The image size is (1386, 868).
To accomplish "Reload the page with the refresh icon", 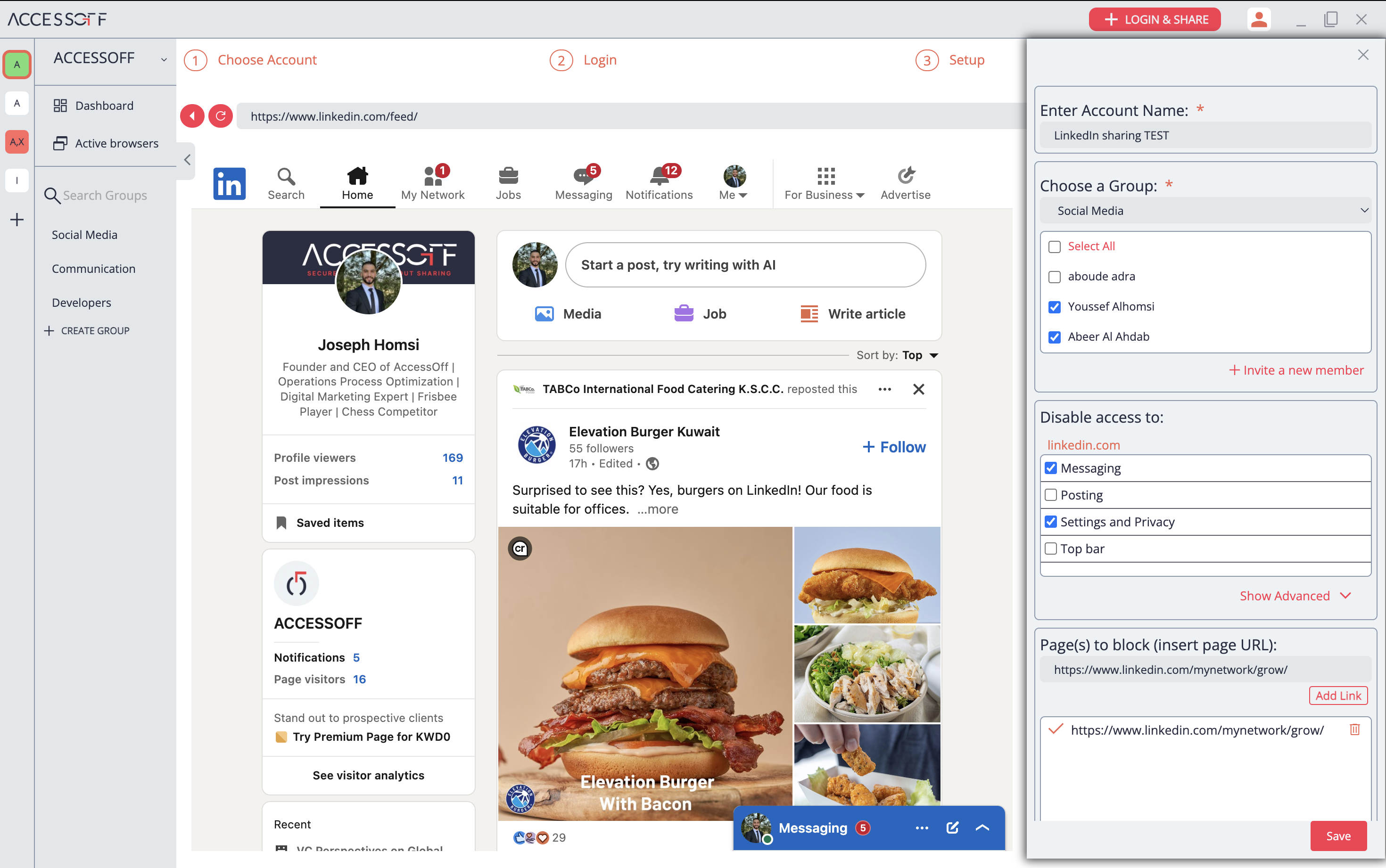I will click(221, 116).
